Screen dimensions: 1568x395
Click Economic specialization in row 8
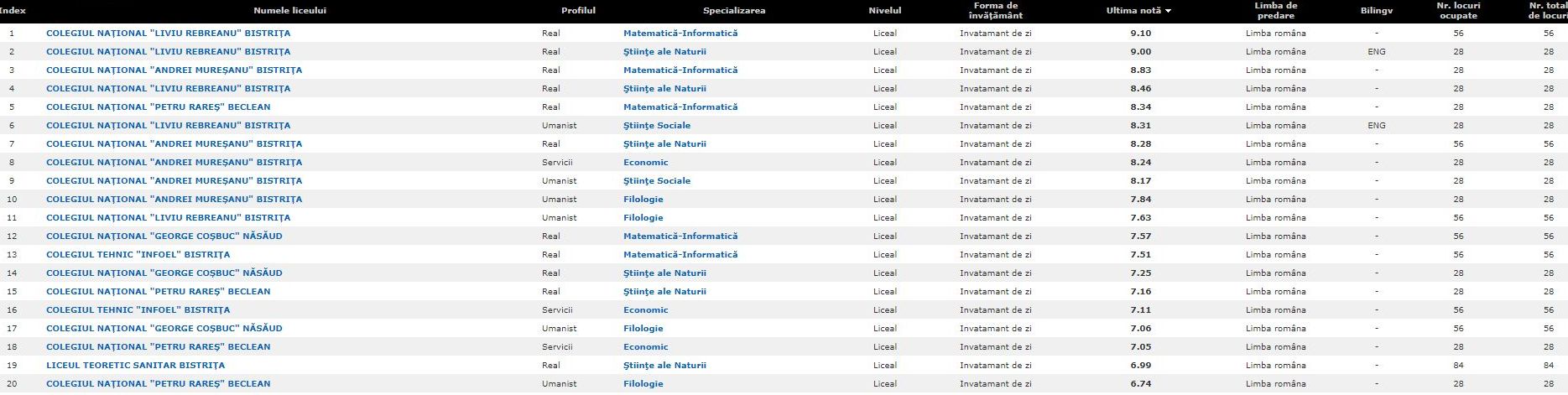[645, 163]
